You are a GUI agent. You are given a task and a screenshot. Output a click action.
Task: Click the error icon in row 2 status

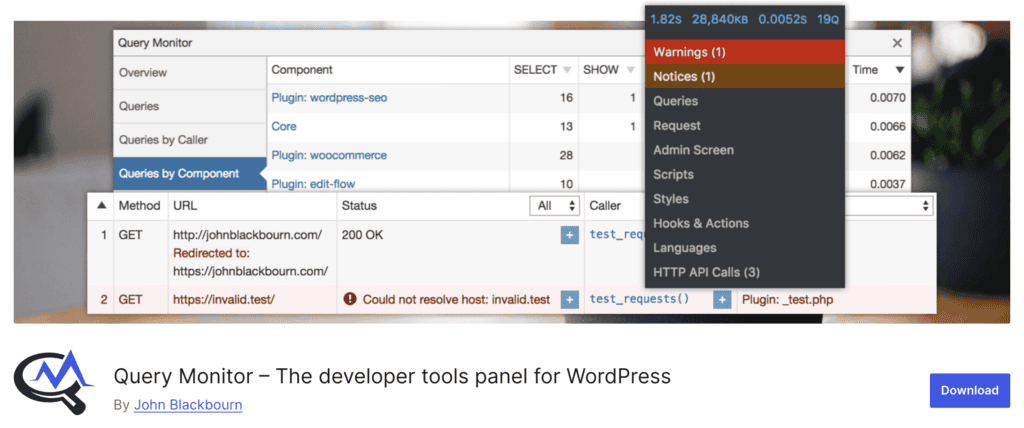tap(350, 299)
